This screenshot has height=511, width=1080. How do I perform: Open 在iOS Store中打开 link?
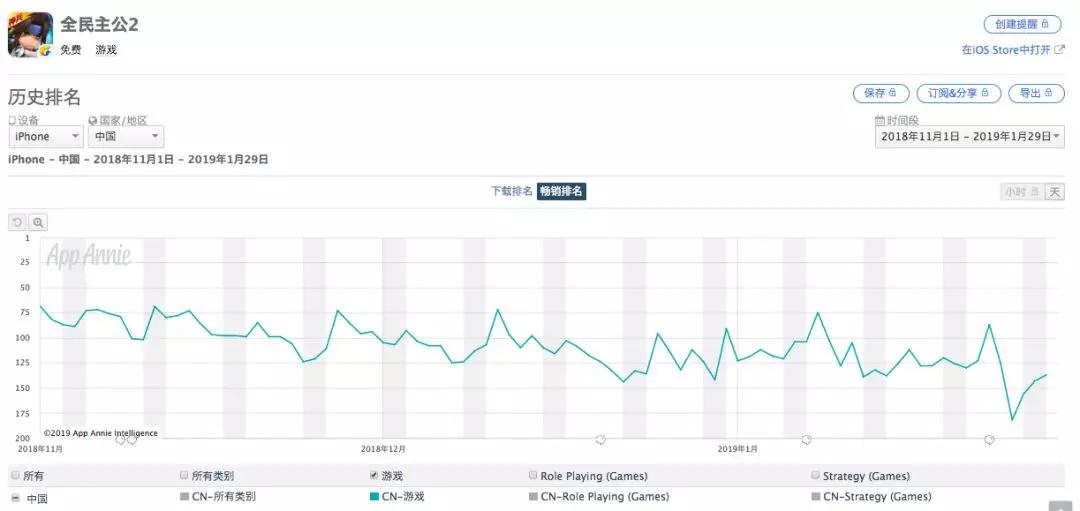click(1006, 50)
